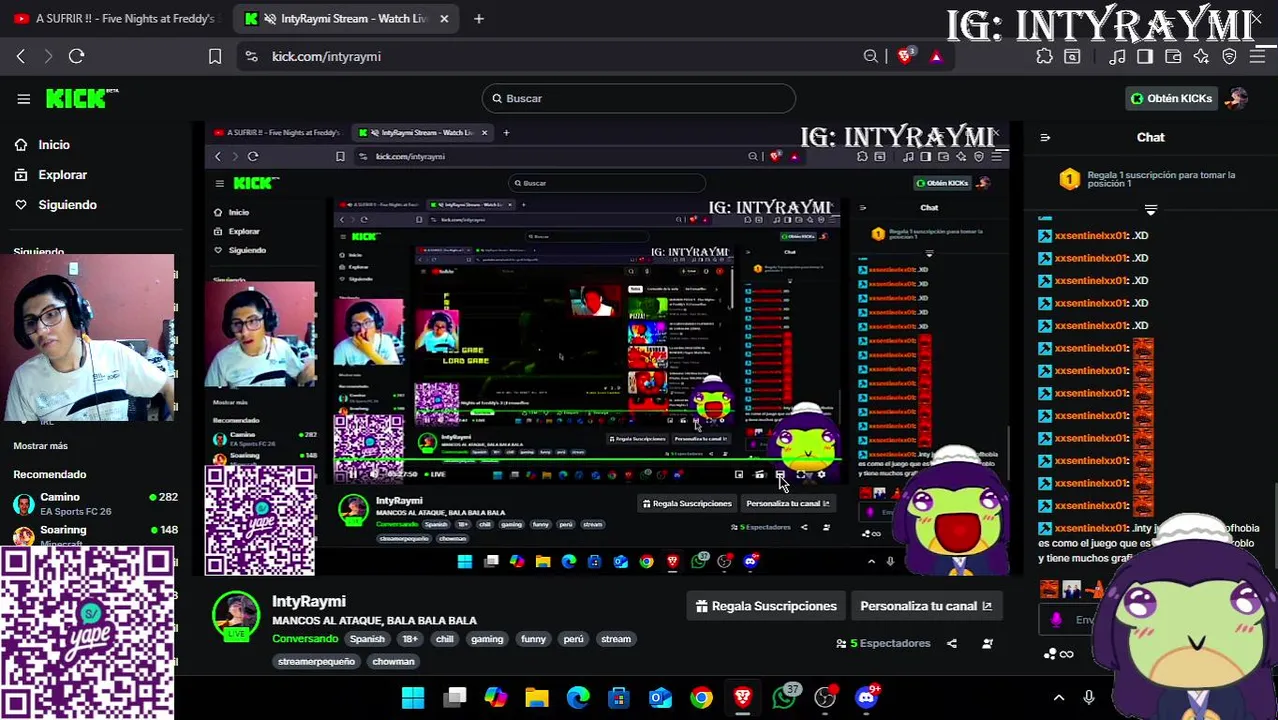The height and width of the screenshot is (720, 1278).
Task: Select the 18+ tag
Action: (x=410, y=639)
